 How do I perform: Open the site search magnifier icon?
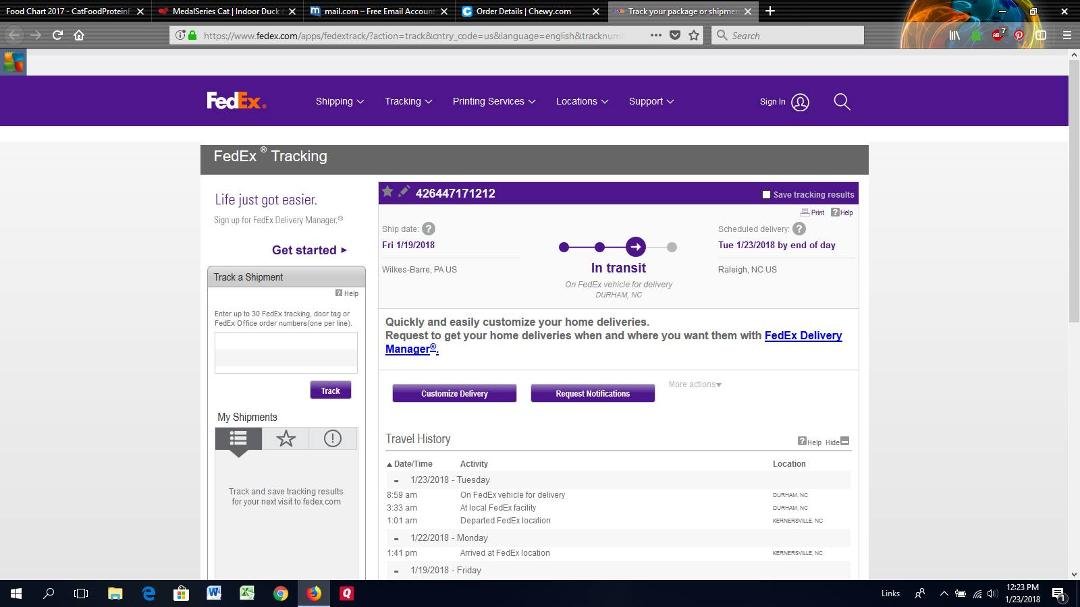click(x=842, y=102)
